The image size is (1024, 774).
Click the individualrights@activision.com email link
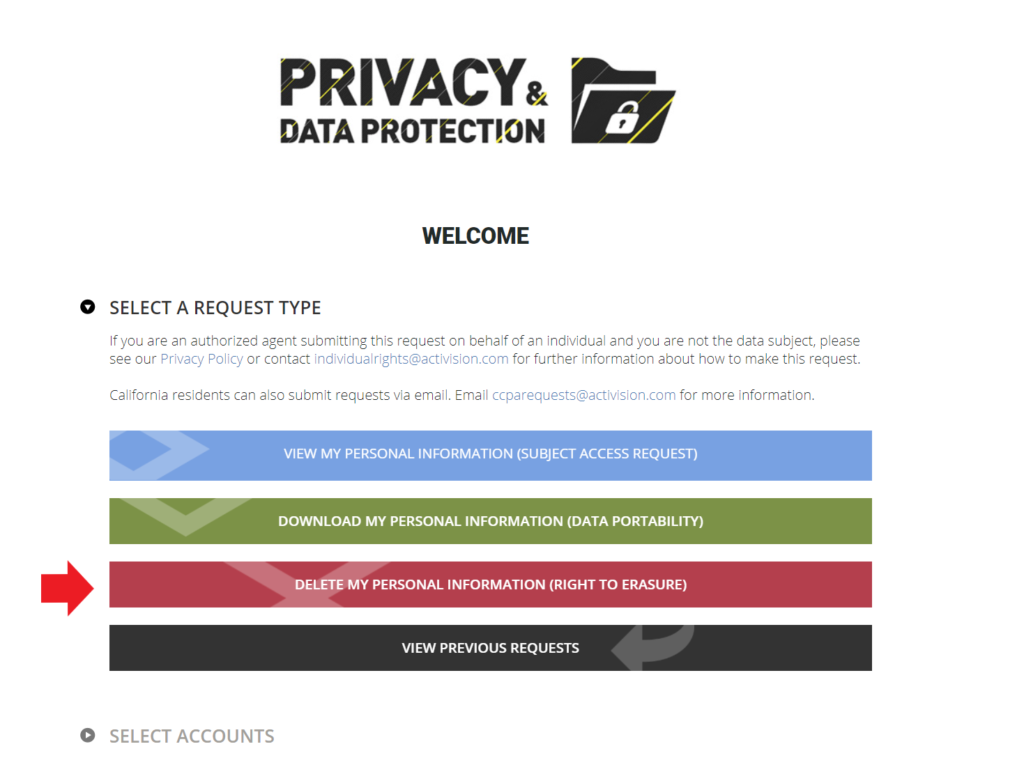coord(411,359)
